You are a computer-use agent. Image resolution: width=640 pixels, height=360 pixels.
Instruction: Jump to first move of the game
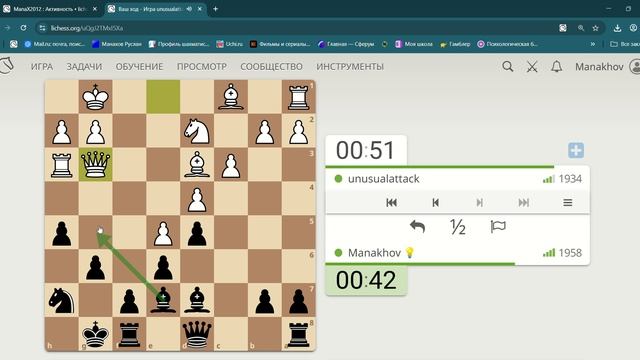click(391, 202)
